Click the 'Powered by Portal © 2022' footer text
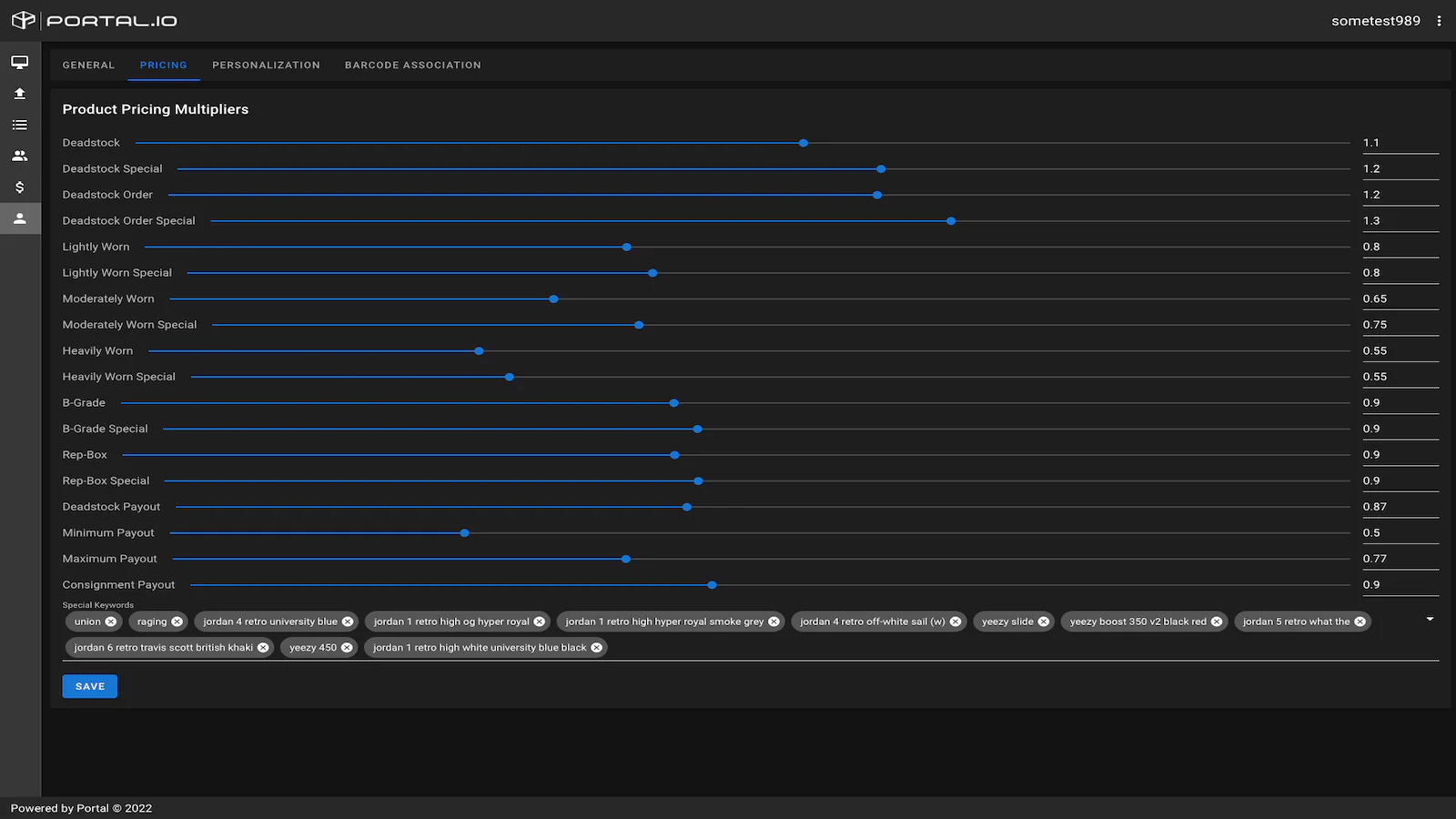Screen dimensions: 1456x819 pyautogui.click(x=82, y=808)
